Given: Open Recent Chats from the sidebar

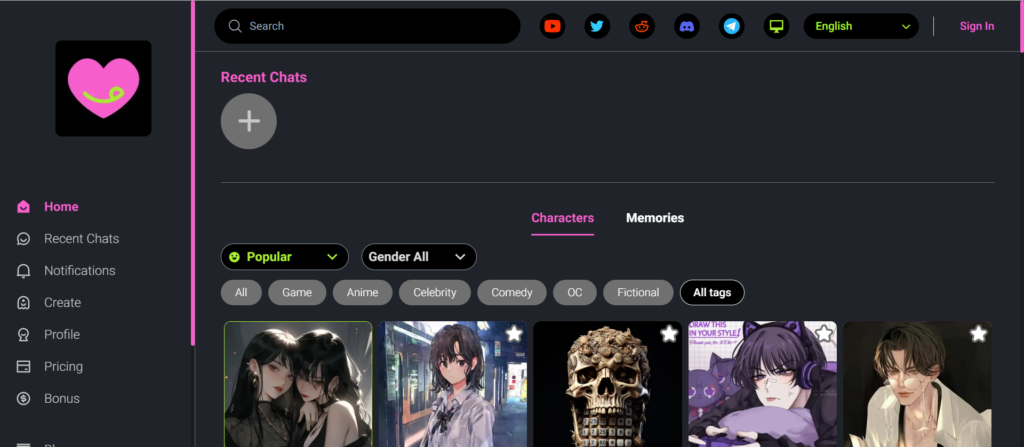Looking at the screenshot, I should 82,239.
